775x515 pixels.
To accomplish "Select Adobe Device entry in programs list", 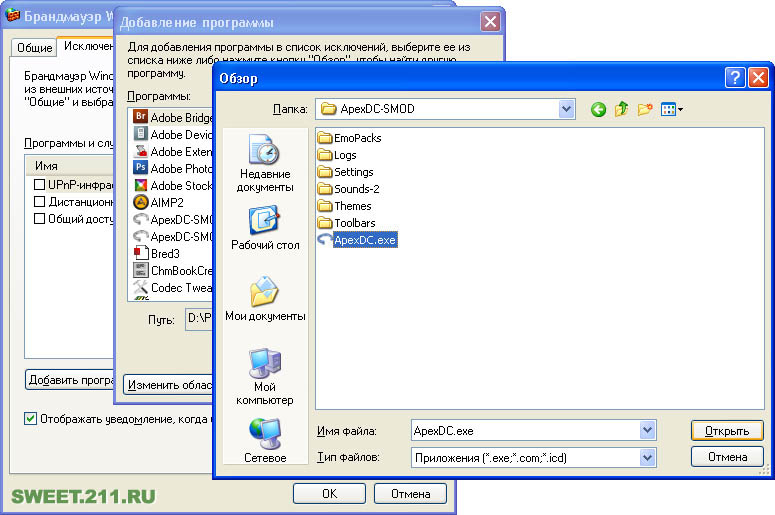I will pyautogui.click(x=172, y=134).
